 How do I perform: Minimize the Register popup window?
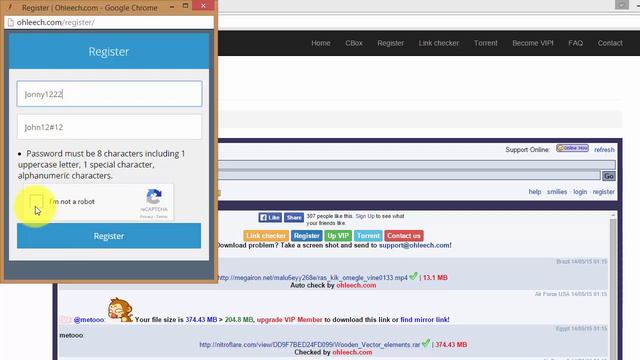click(172, 6)
